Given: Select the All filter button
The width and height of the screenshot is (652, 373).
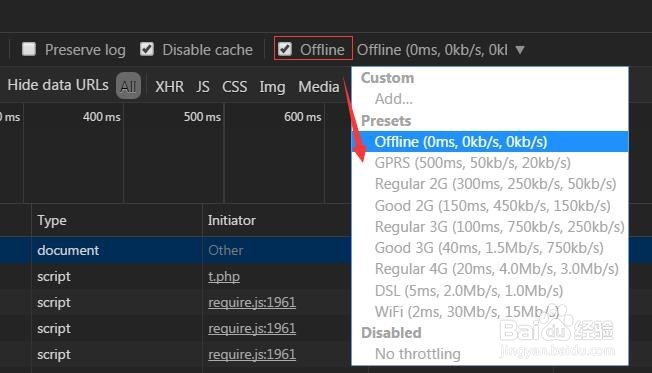Looking at the screenshot, I should pyautogui.click(x=128, y=86).
